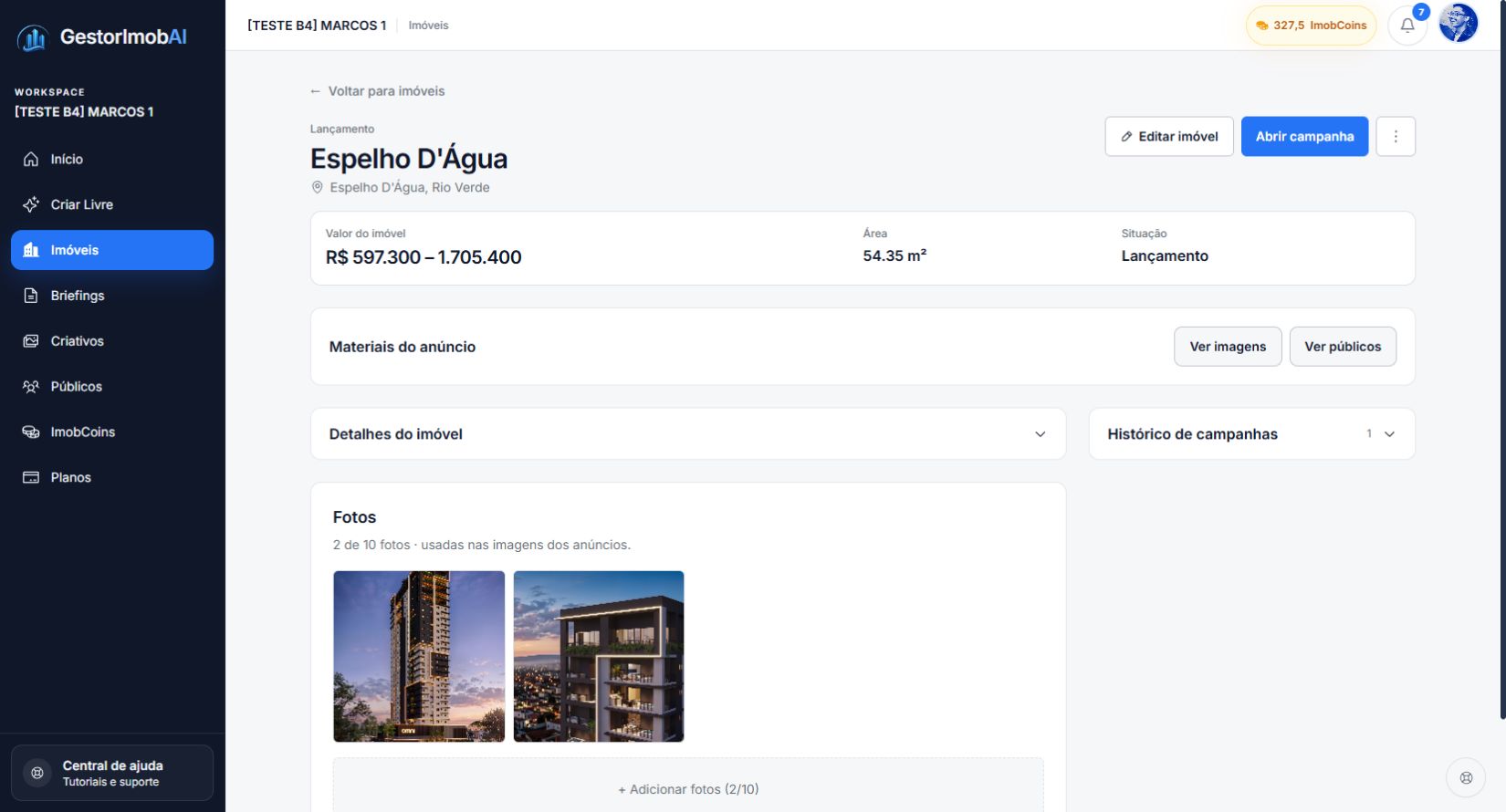1506x812 pixels.
Task: Follow the Voltar para imóveis link
Action: [x=378, y=91]
